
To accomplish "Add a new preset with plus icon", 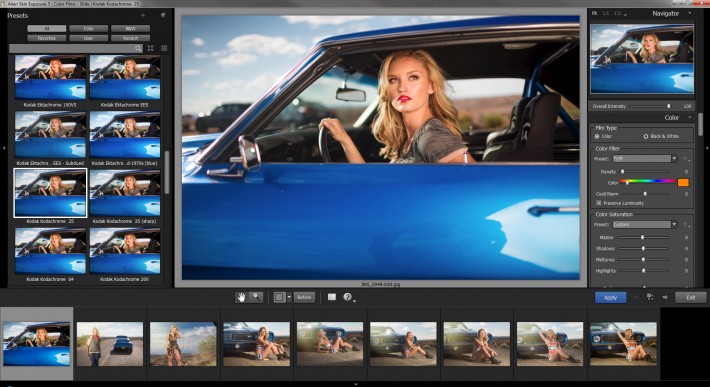I will tap(143, 15).
